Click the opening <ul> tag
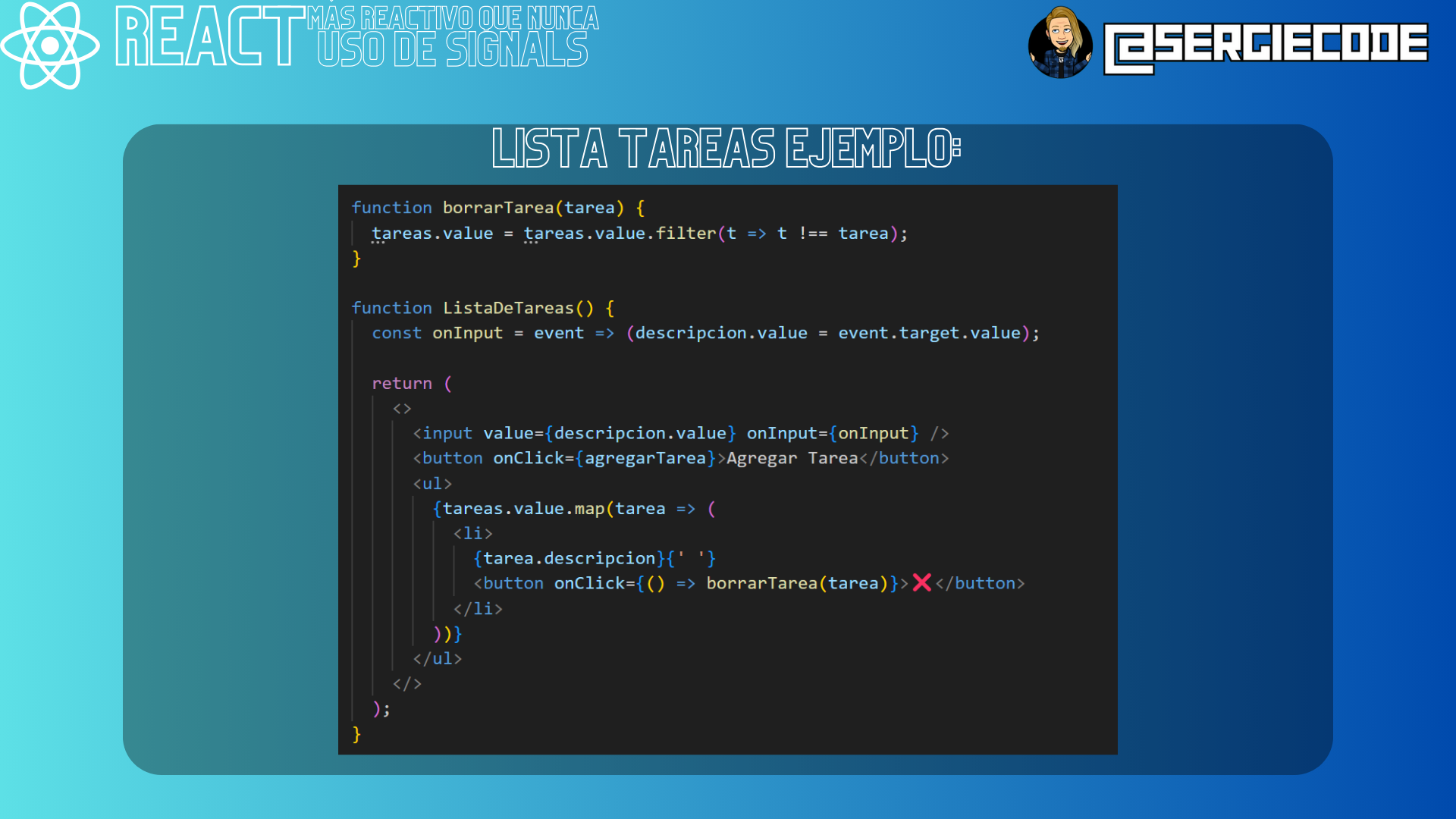 [x=432, y=484]
